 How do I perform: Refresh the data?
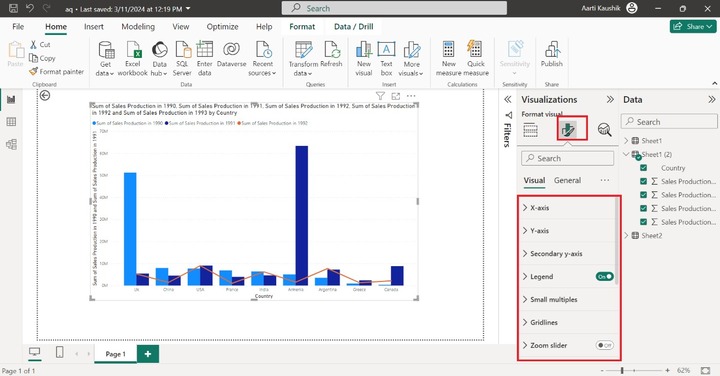click(x=331, y=55)
